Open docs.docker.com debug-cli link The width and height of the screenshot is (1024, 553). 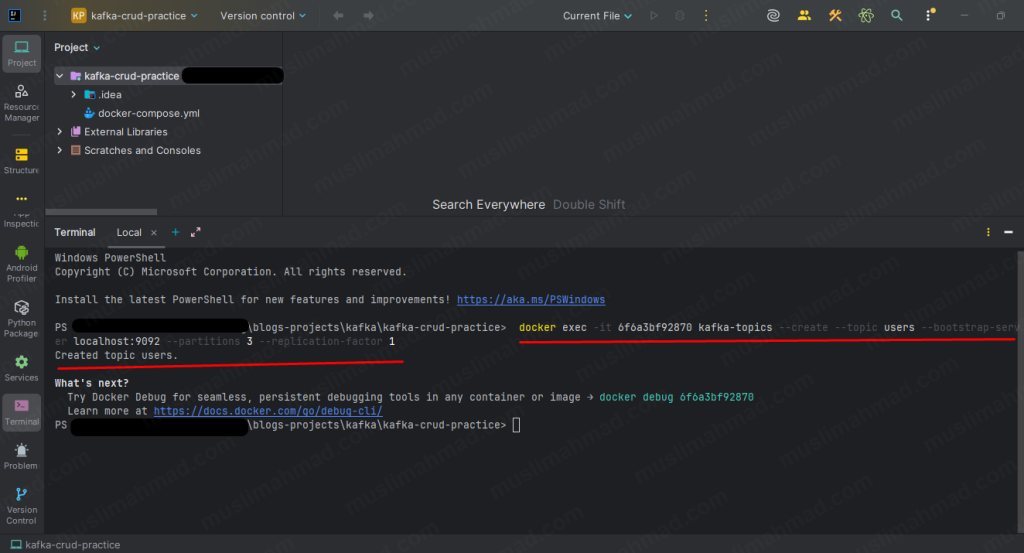point(268,411)
